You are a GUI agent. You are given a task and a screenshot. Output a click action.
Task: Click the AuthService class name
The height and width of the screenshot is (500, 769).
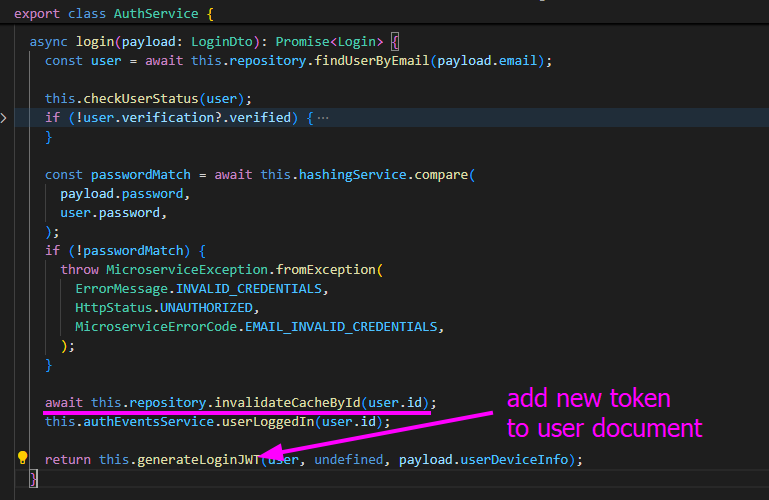(156, 13)
